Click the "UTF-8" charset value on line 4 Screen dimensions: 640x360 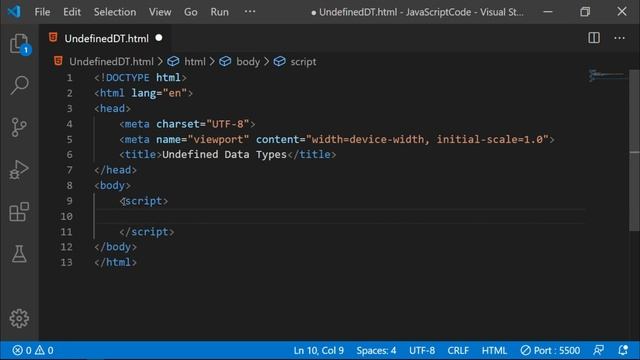click(x=227, y=124)
